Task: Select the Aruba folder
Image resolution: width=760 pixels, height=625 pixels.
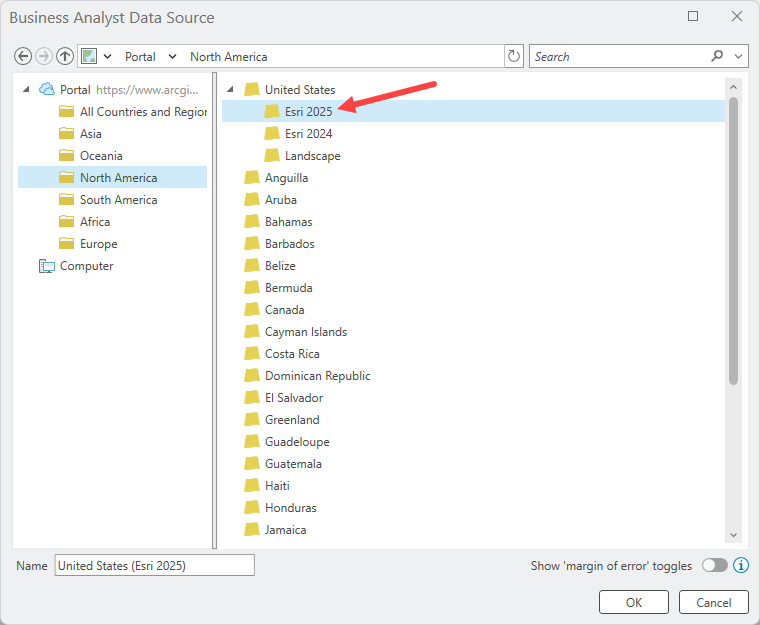Action: click(x=270, y=200)
